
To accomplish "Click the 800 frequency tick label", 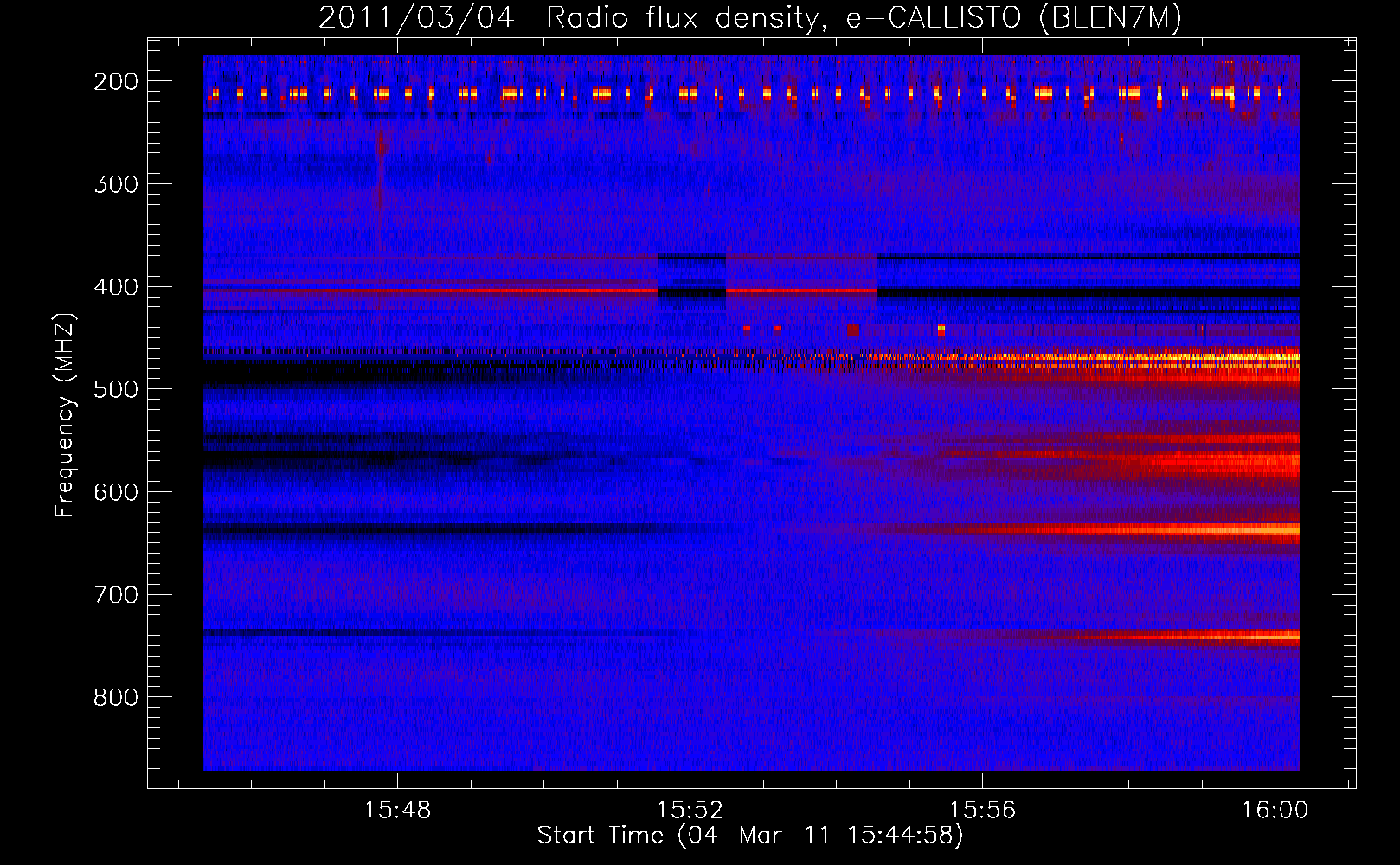I will click(x=116, y=697).
